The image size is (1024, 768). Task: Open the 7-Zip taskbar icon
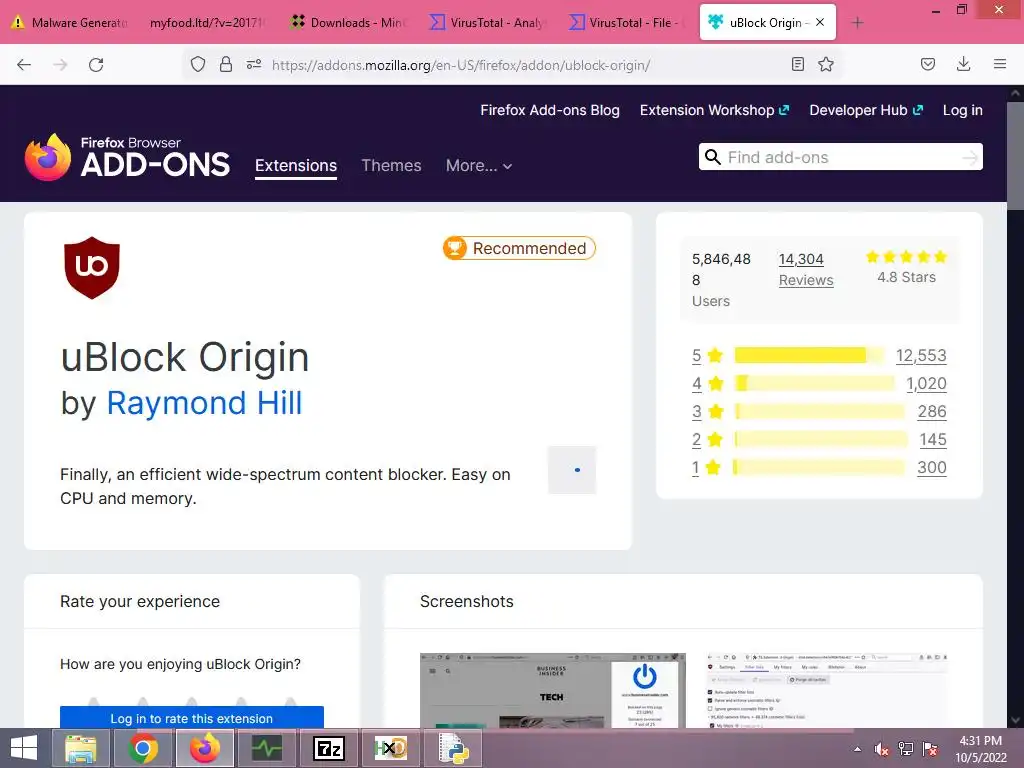click(x=329, y=748)
